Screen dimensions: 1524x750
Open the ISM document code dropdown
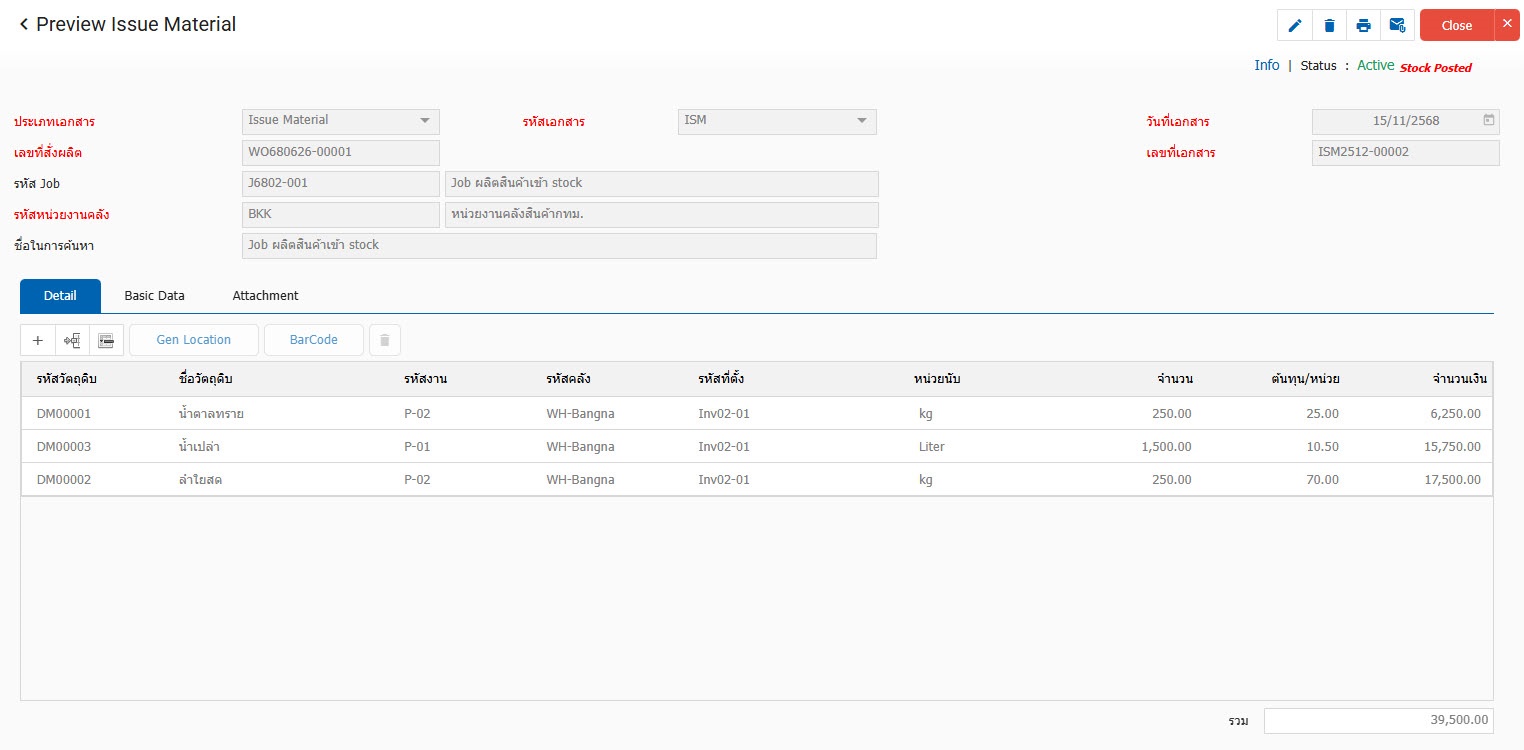click(x=861, y=121)
